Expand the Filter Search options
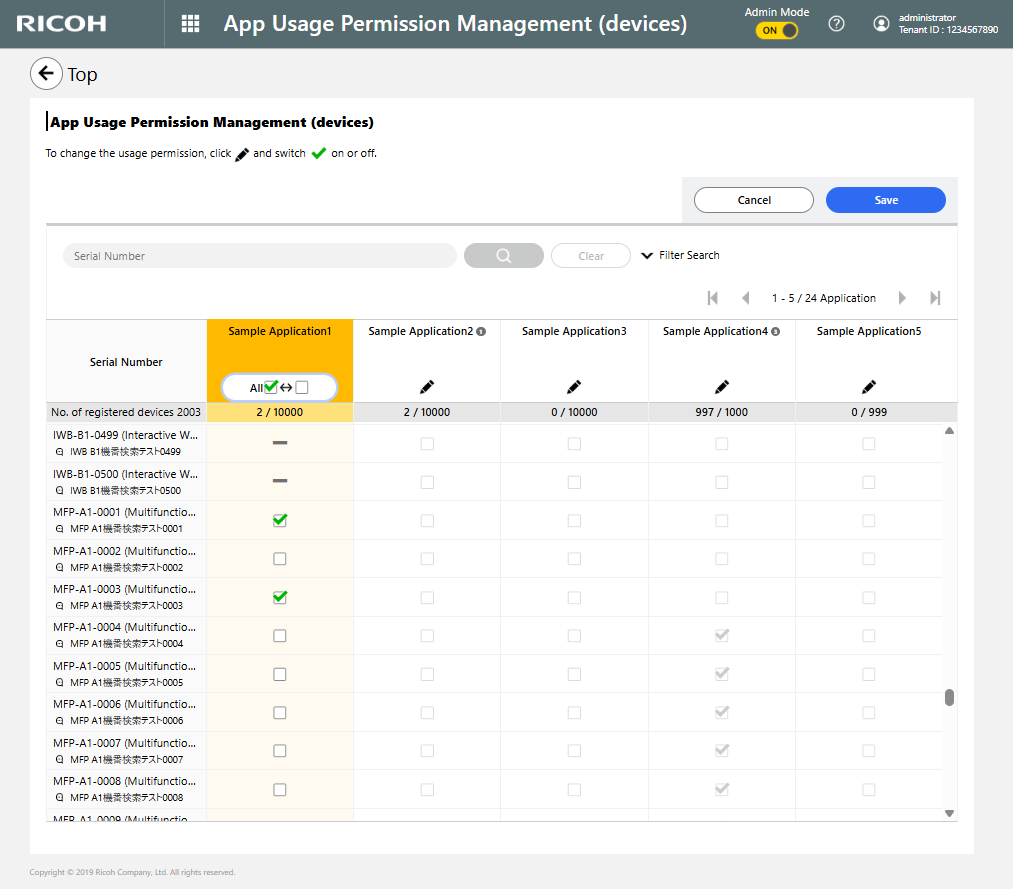Viewport: 1013px width, 889px height. click(x=680, y=256)
